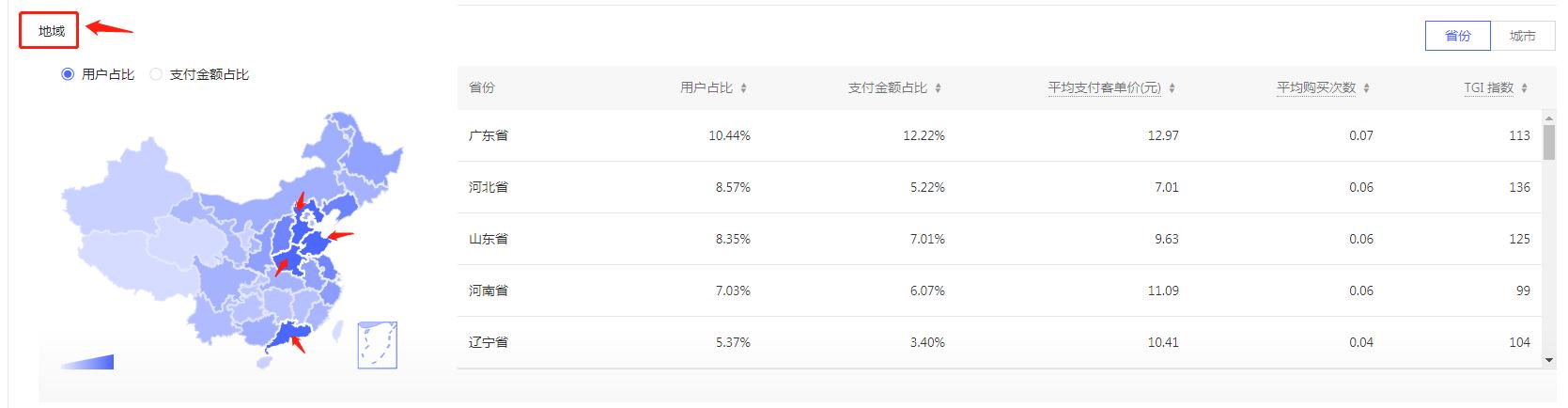Sort by 平均支付客单价 column arrows

[1172, 88]
